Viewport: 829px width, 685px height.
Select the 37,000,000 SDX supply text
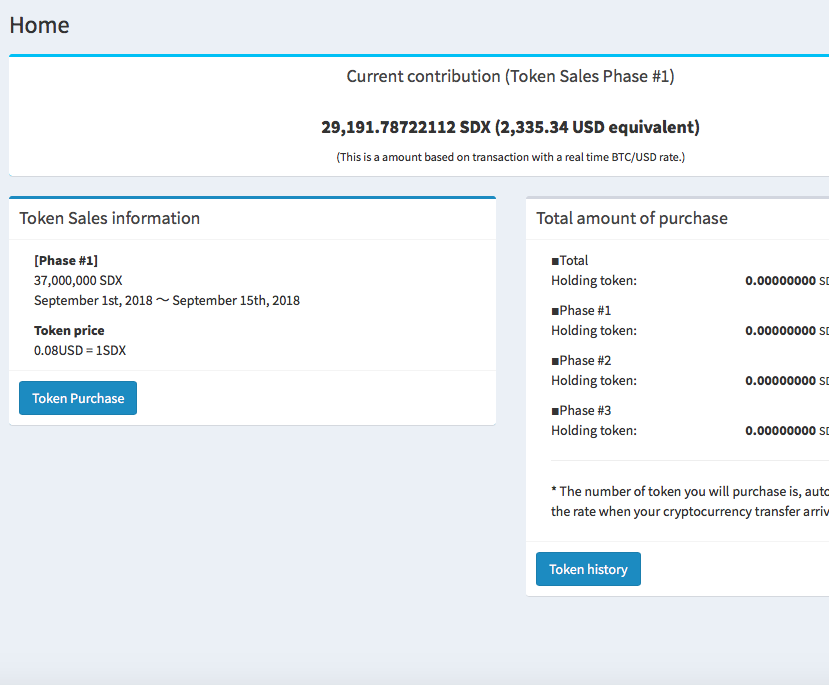78,280
